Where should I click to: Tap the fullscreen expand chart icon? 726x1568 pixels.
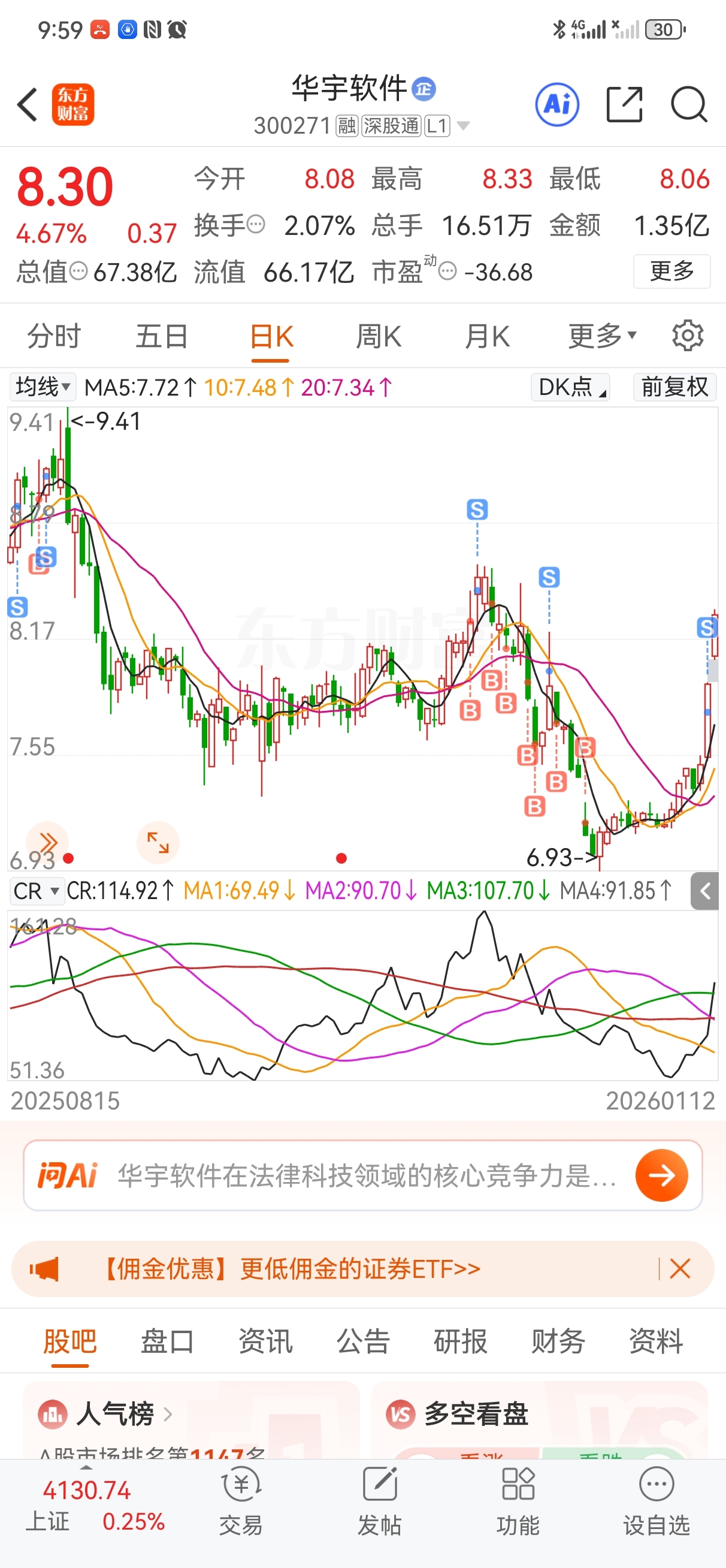(158, 843)
